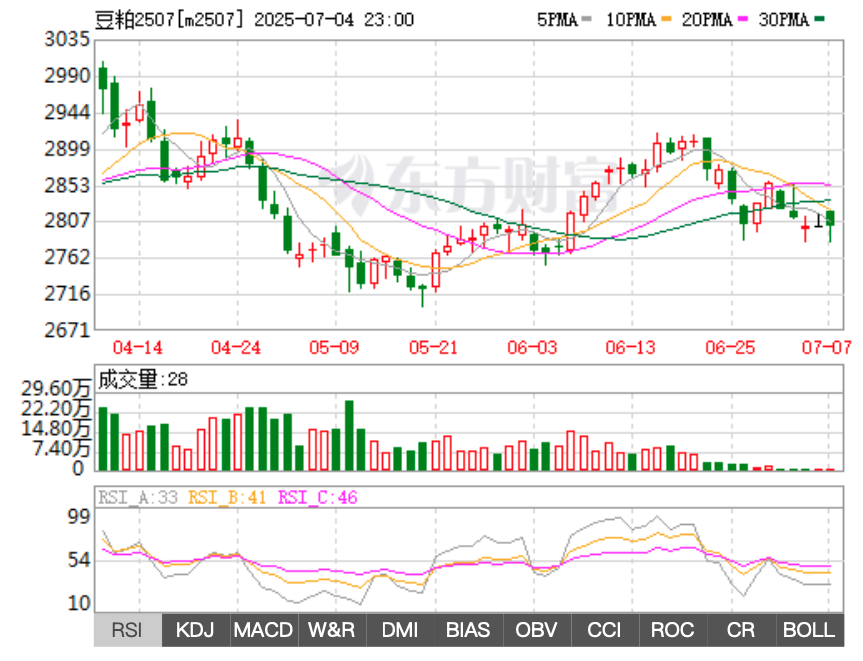Click the 2990 price axis label
The width and height of the screenshot is (863, 661).
coord(67,76)
